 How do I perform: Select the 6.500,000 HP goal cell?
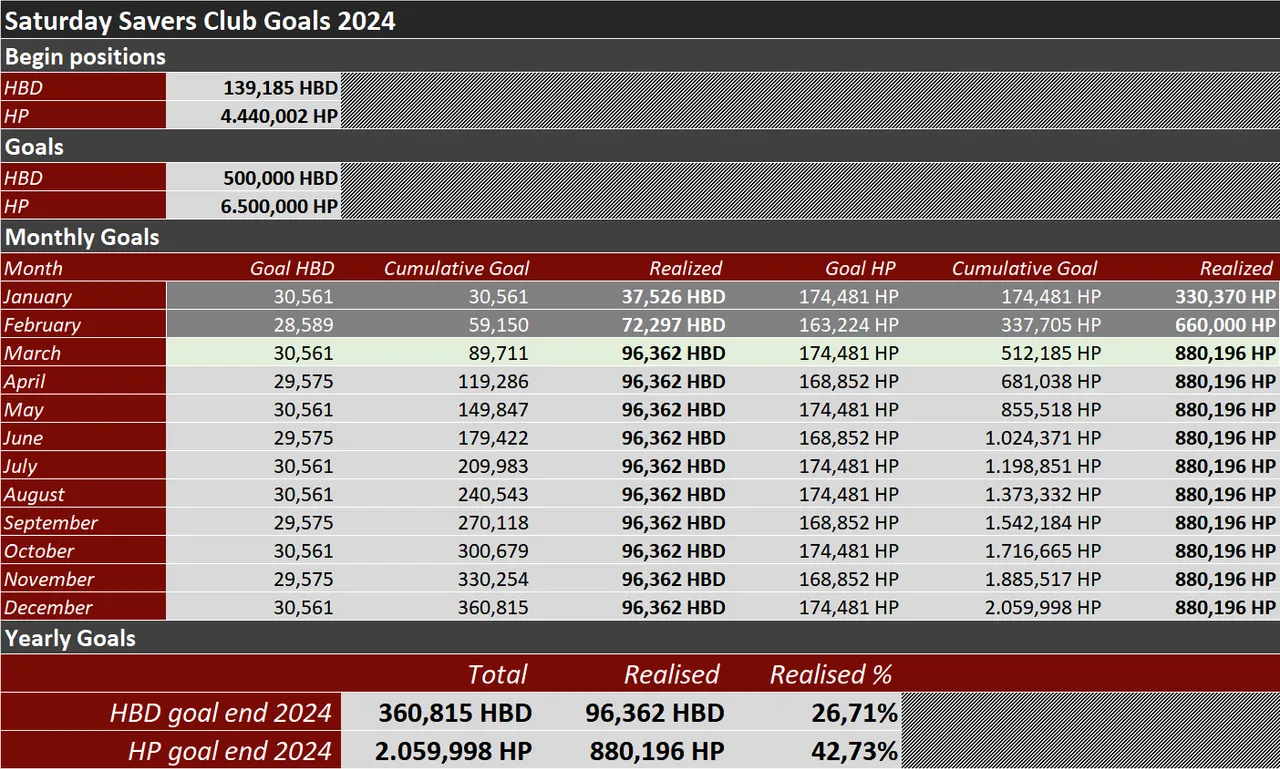(x=254, y=206)
